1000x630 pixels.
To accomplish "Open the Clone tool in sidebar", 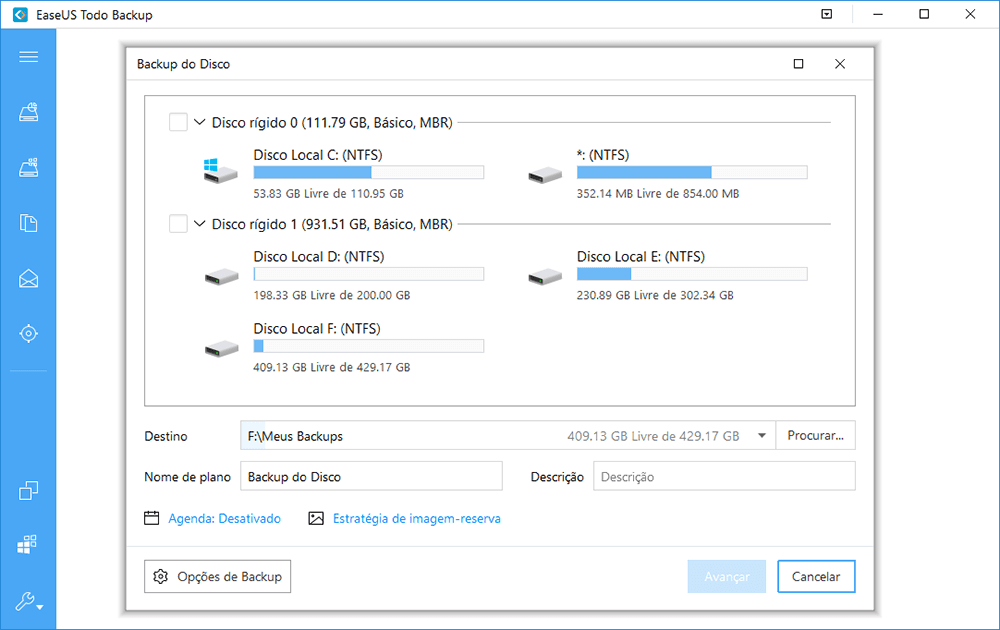I will click(x=28, y=490).
